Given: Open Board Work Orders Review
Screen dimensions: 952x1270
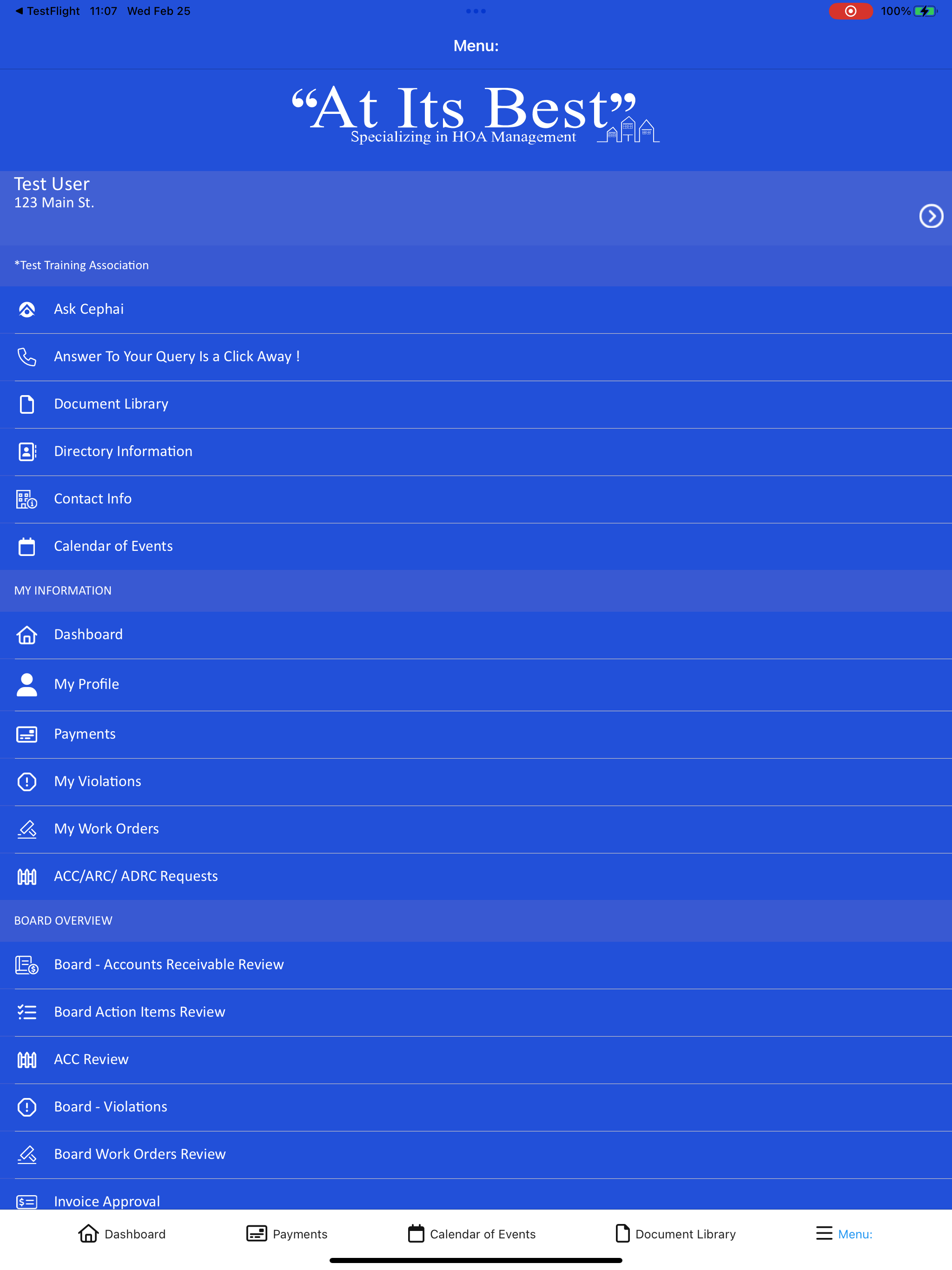Looking at the screenshot, I should pos(476,1155).
